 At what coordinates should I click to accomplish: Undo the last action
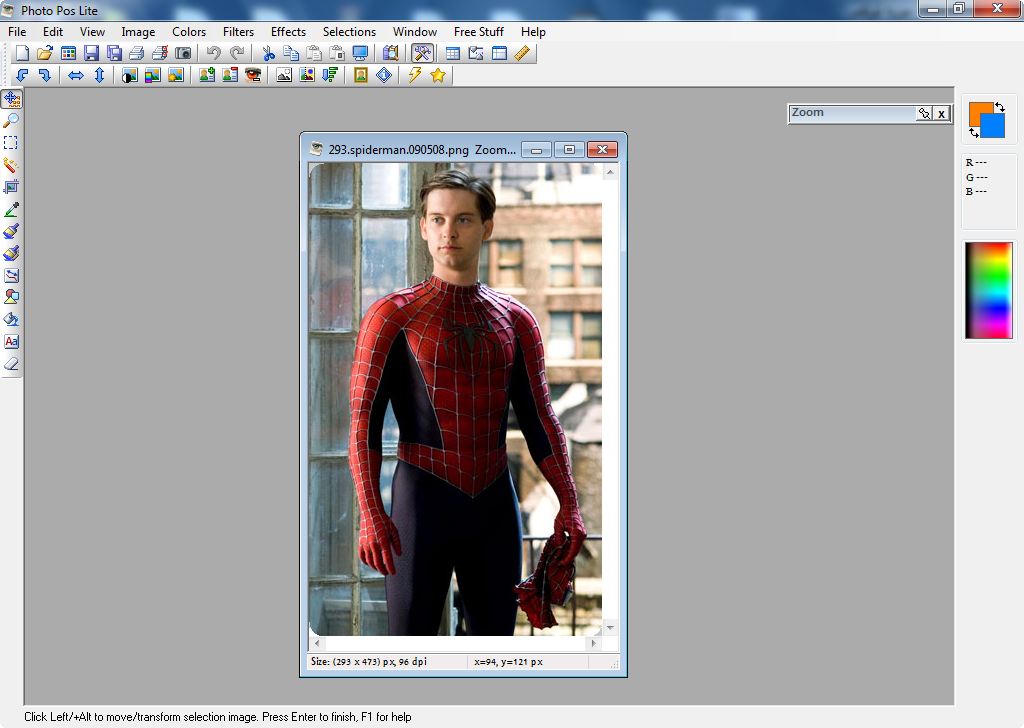click(x=214, y=54)
